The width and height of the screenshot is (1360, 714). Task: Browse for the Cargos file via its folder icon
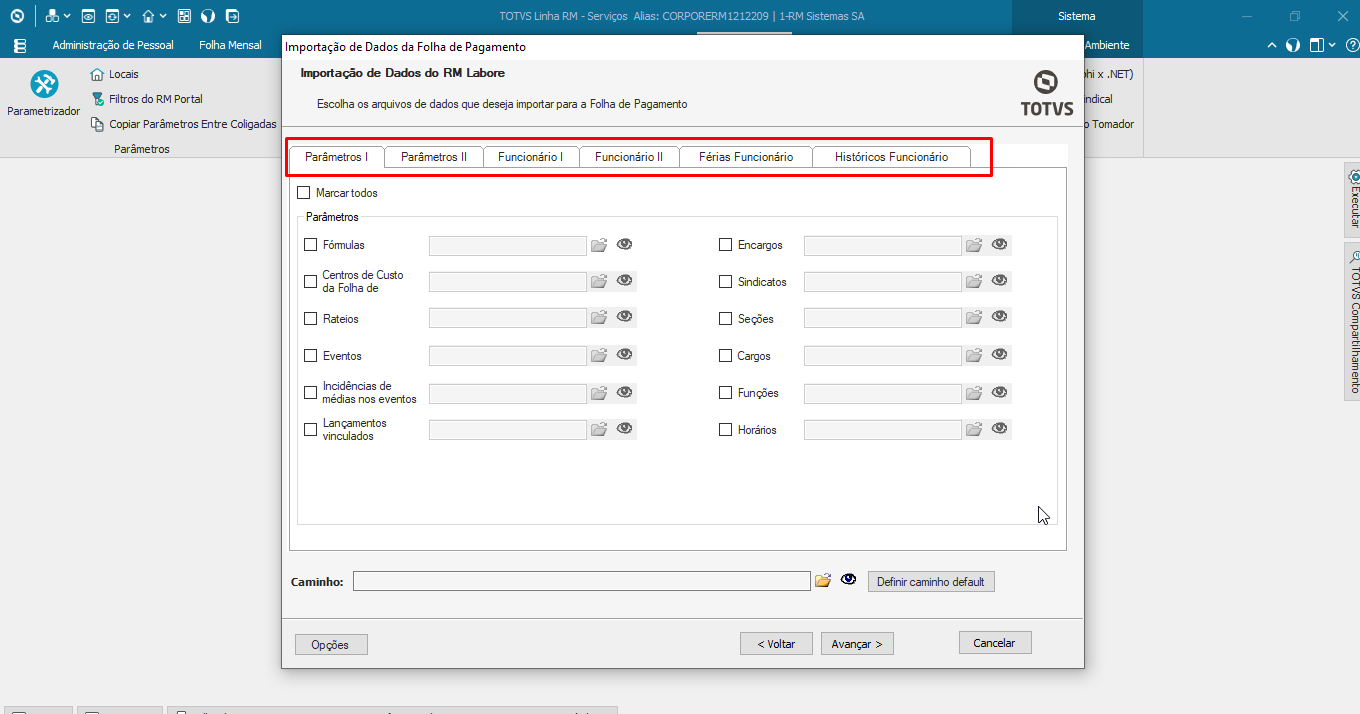(x=974, y=356)
